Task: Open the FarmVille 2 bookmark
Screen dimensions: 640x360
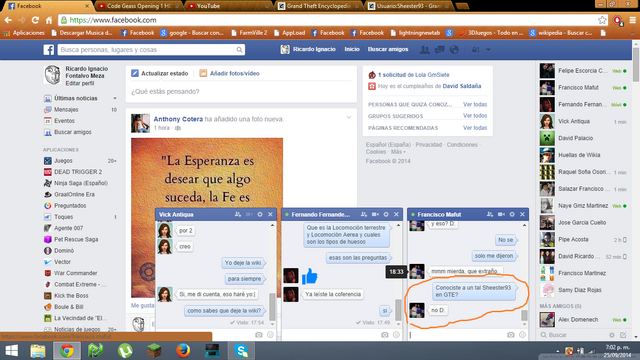Action: pyautogui.click(x=249, y=33)
